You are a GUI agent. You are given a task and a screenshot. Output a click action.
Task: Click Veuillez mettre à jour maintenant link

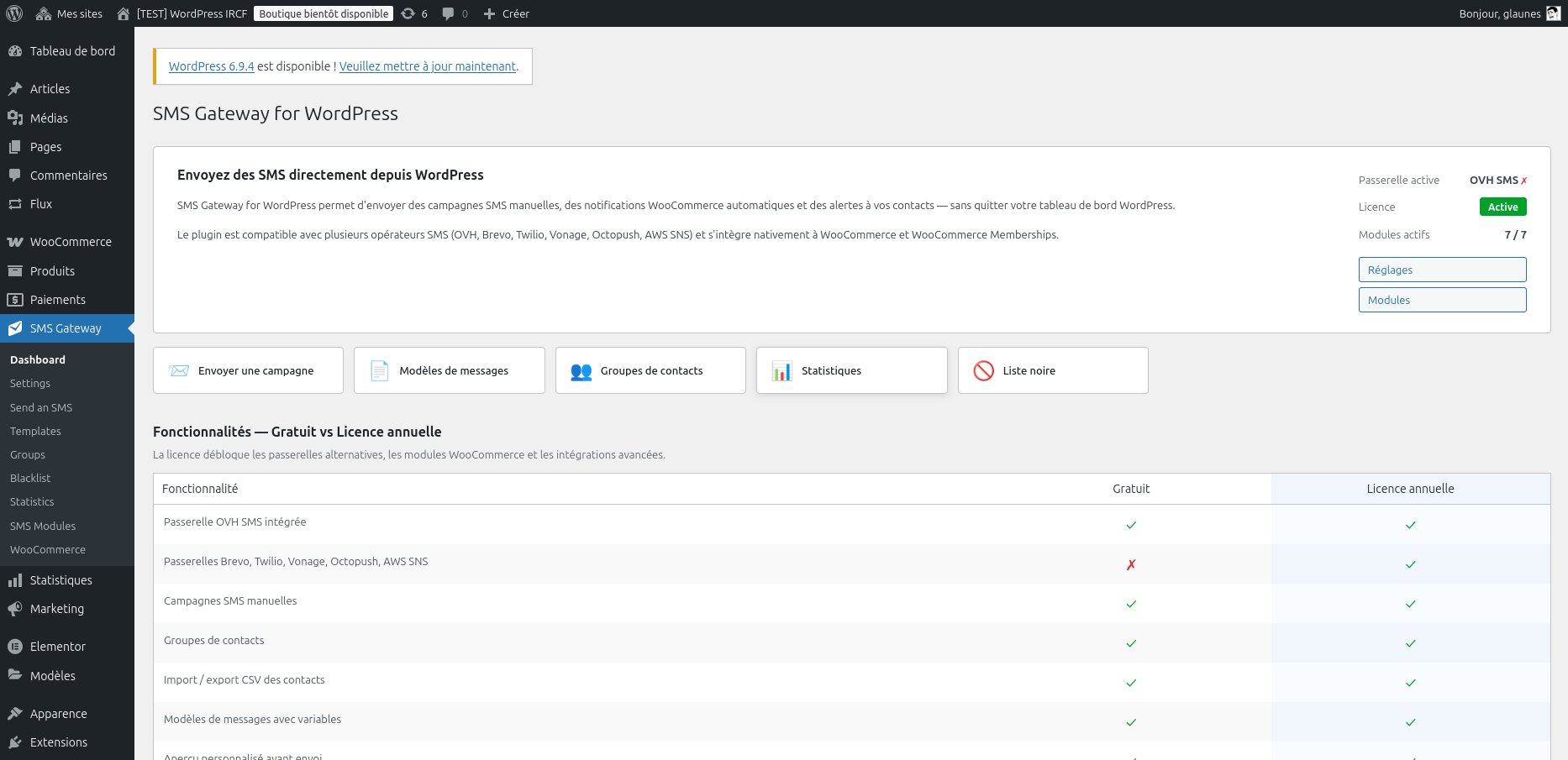click(428, 66)
